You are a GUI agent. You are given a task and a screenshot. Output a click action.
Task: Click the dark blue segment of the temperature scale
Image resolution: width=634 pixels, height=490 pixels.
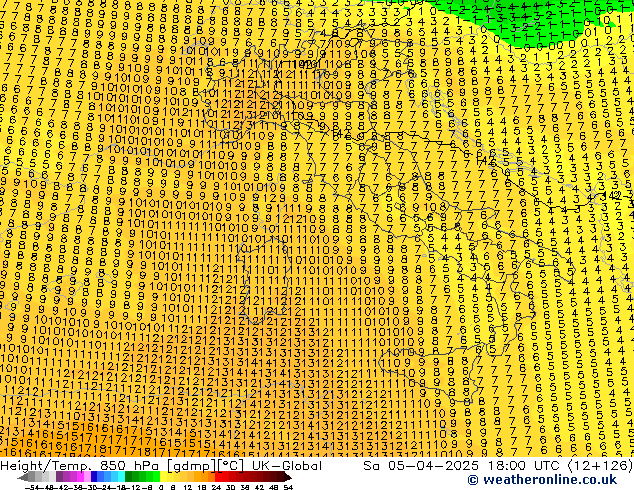point(94,476)
